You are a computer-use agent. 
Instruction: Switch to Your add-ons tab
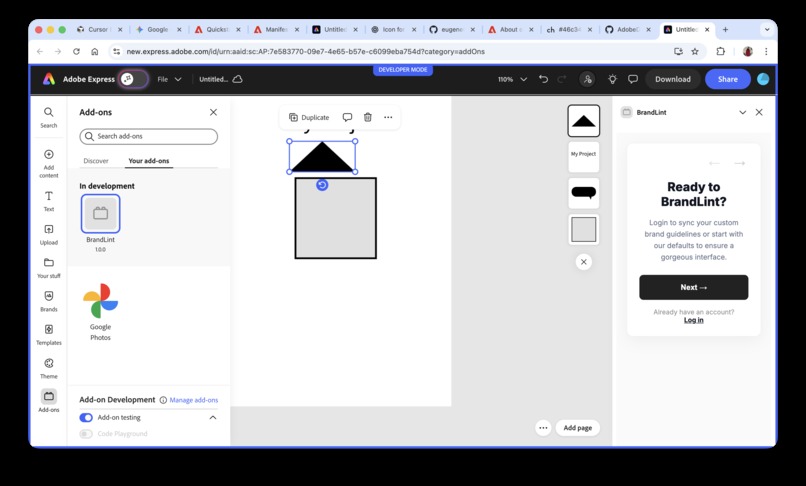pos(149,161)
